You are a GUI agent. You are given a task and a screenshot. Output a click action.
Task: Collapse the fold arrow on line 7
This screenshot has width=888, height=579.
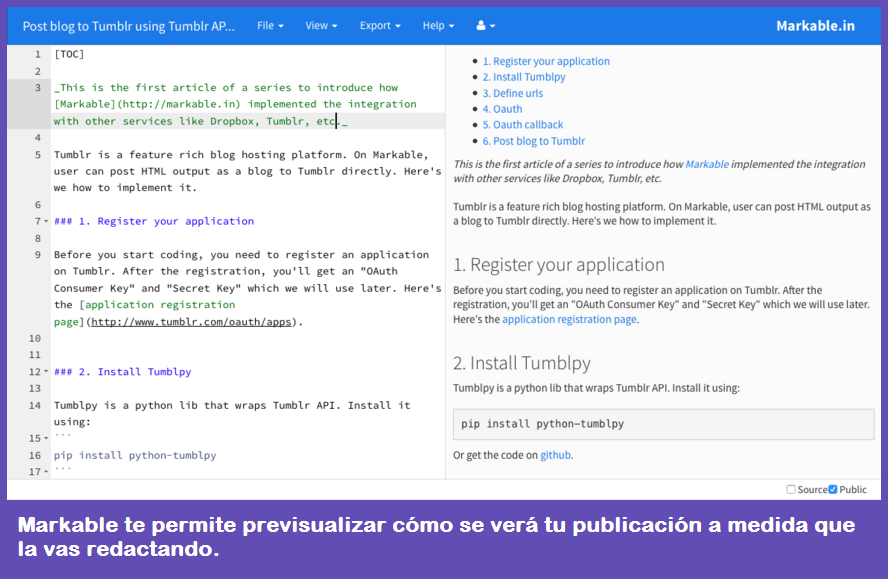(x=46, y=222)
